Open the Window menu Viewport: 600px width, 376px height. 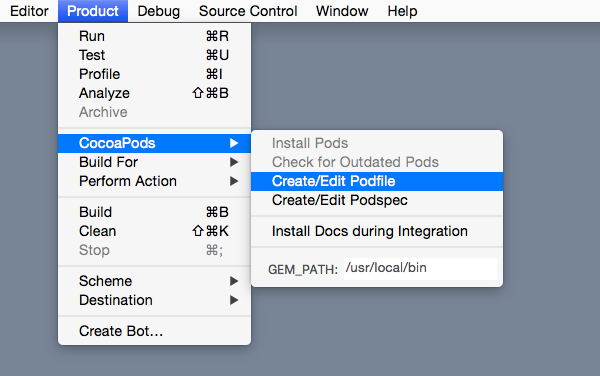click(342, 11)
